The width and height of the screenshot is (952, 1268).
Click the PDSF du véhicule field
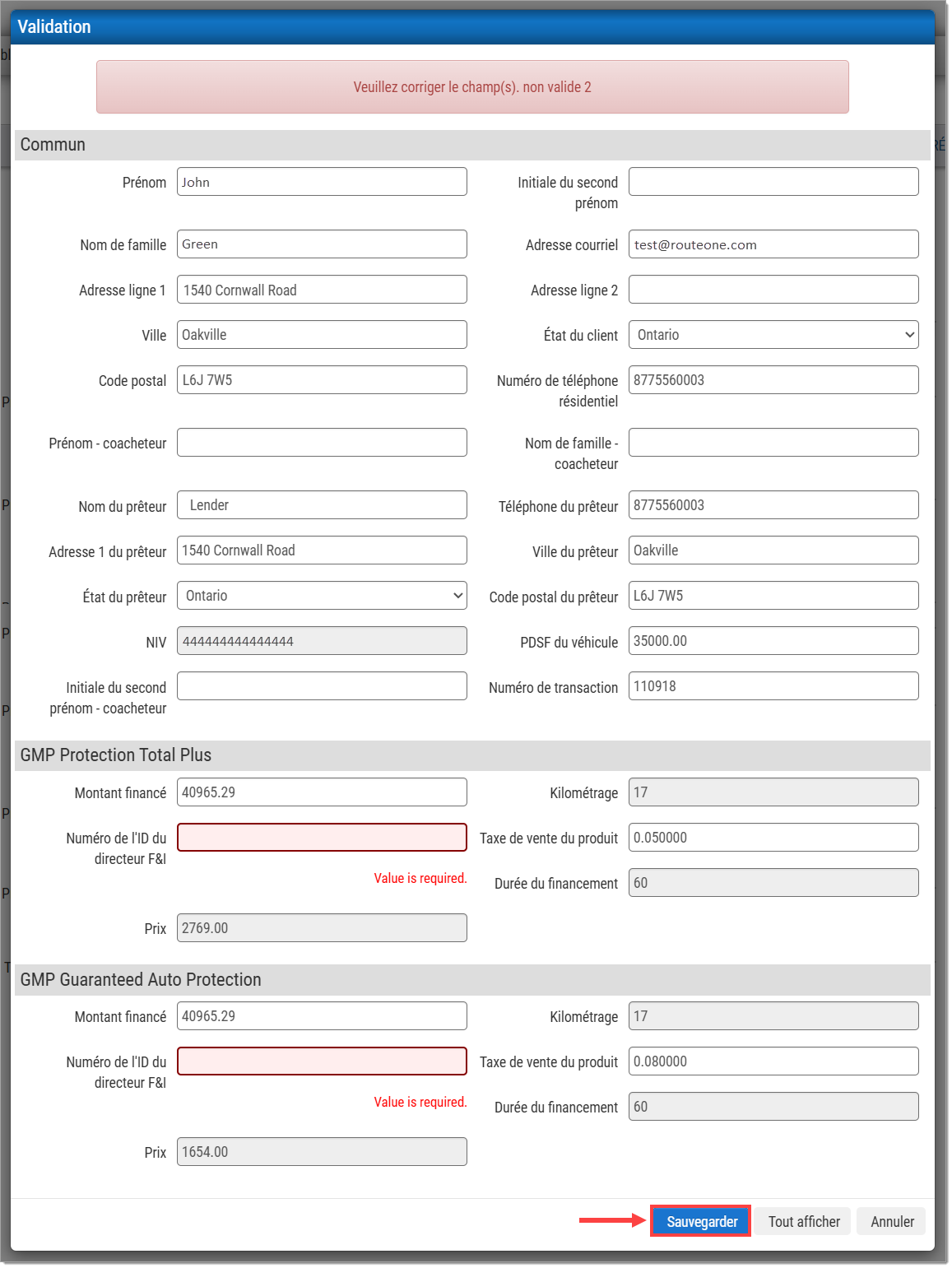coord(773,641)
